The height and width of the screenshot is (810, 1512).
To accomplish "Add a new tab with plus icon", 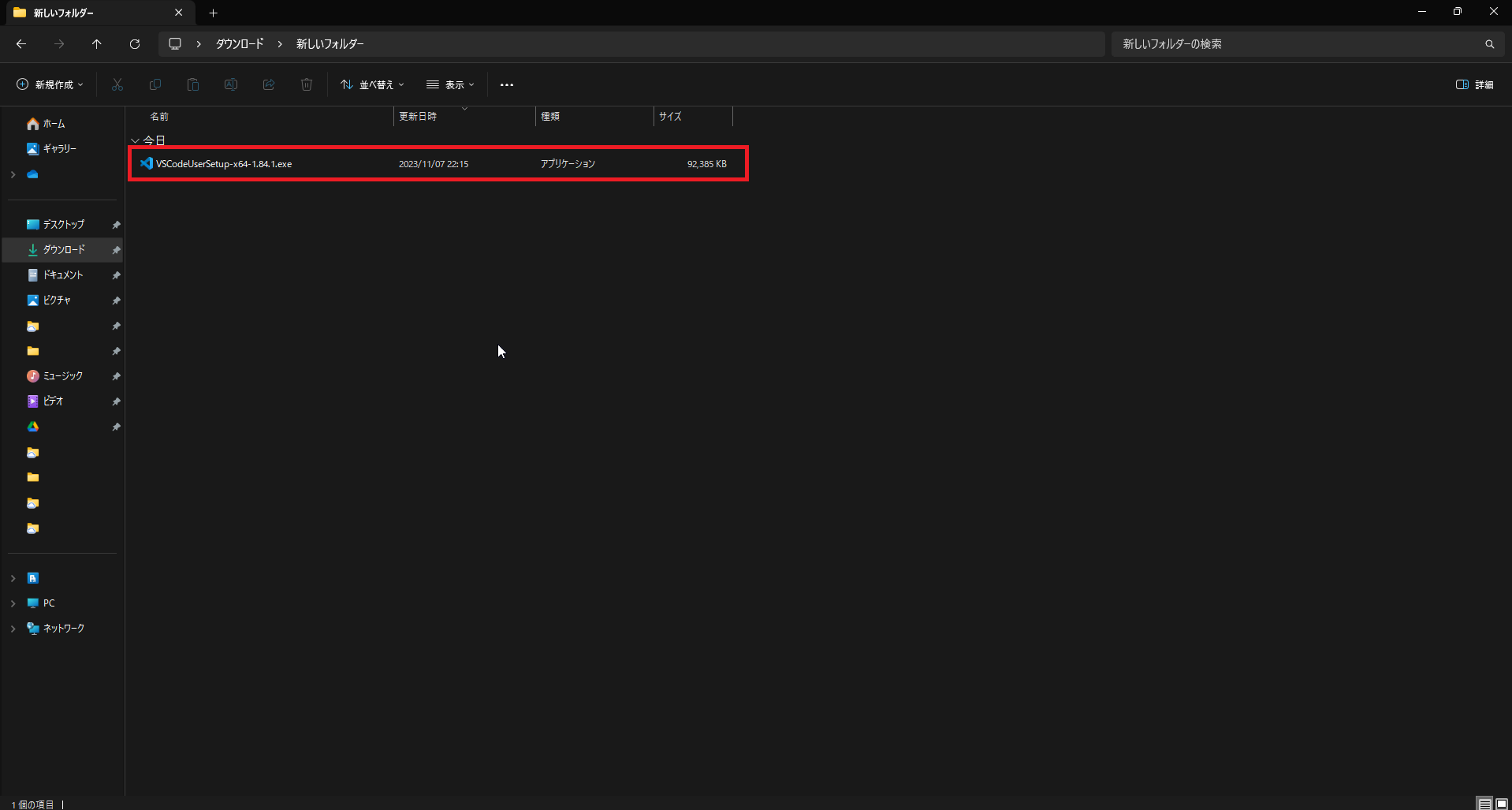I will tap(213, 13).
